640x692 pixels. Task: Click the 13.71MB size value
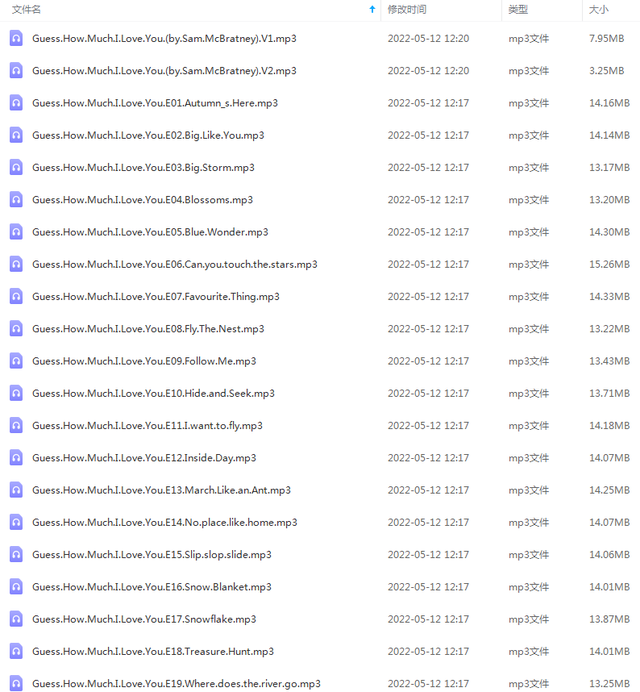pos(610,393)
